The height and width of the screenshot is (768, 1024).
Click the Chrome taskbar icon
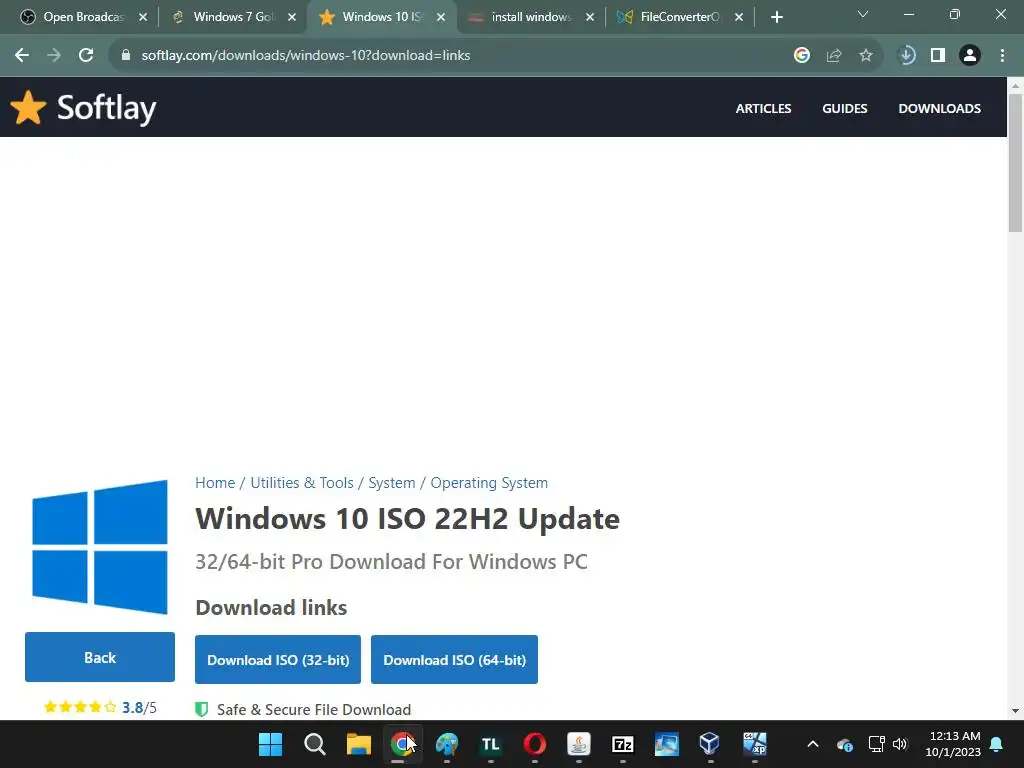[x=402, y=744]
